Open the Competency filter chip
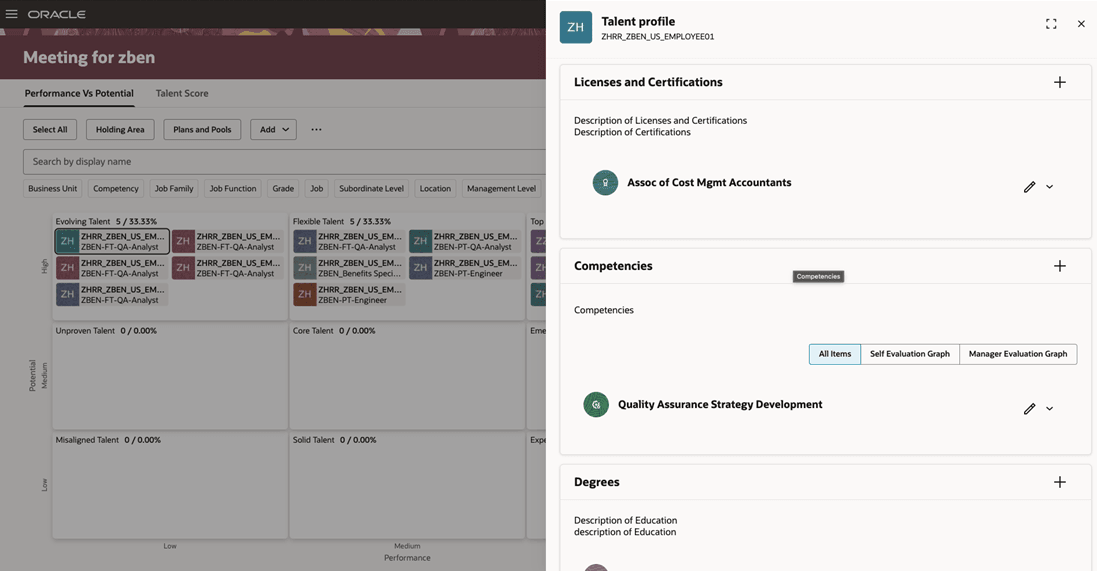1097x571 pixels. pos(115,188)
